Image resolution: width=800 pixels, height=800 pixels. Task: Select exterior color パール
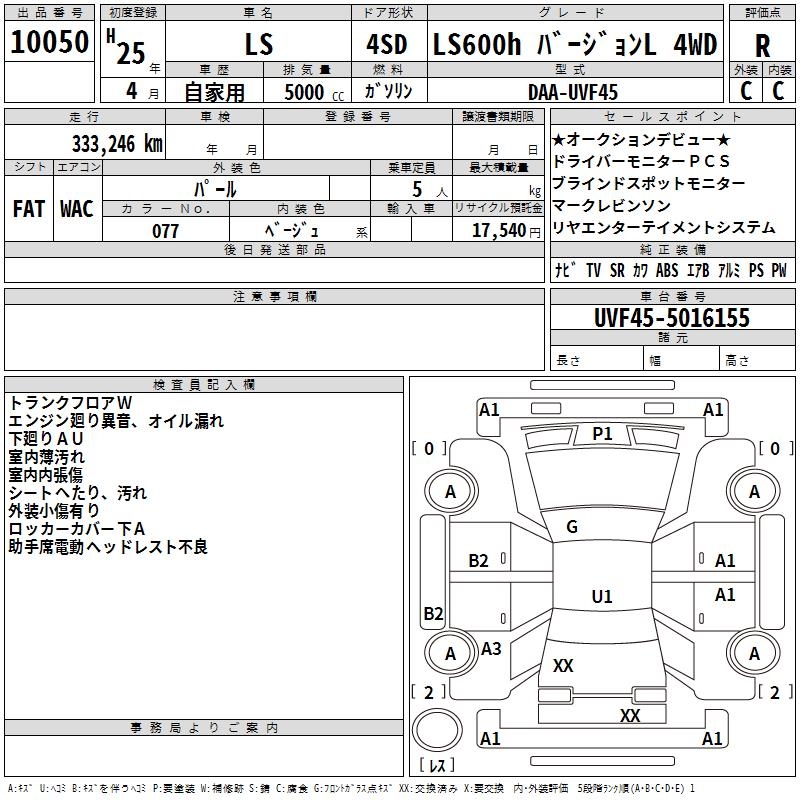215,189
